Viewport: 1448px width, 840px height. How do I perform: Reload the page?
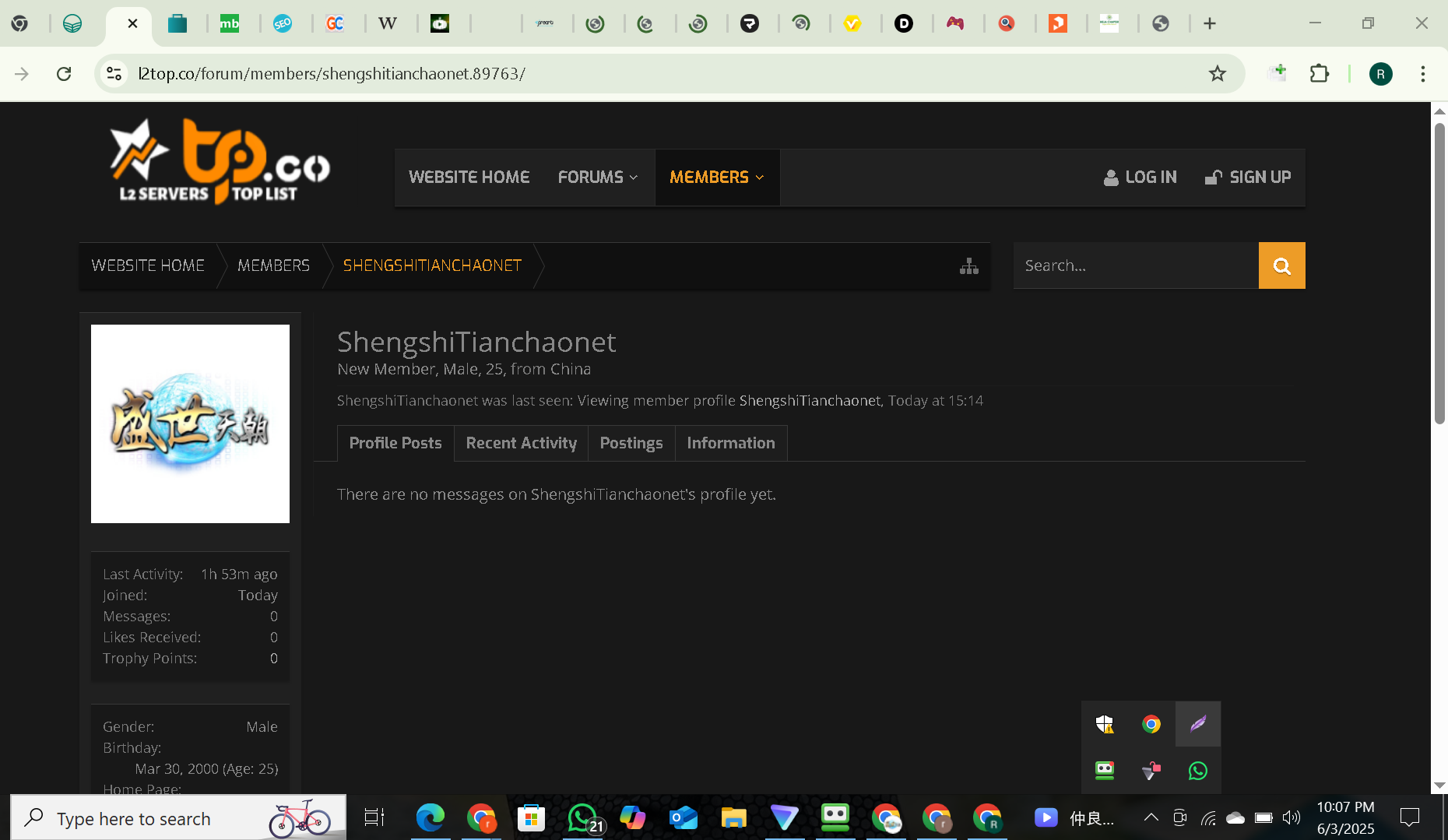coord(64,74)
